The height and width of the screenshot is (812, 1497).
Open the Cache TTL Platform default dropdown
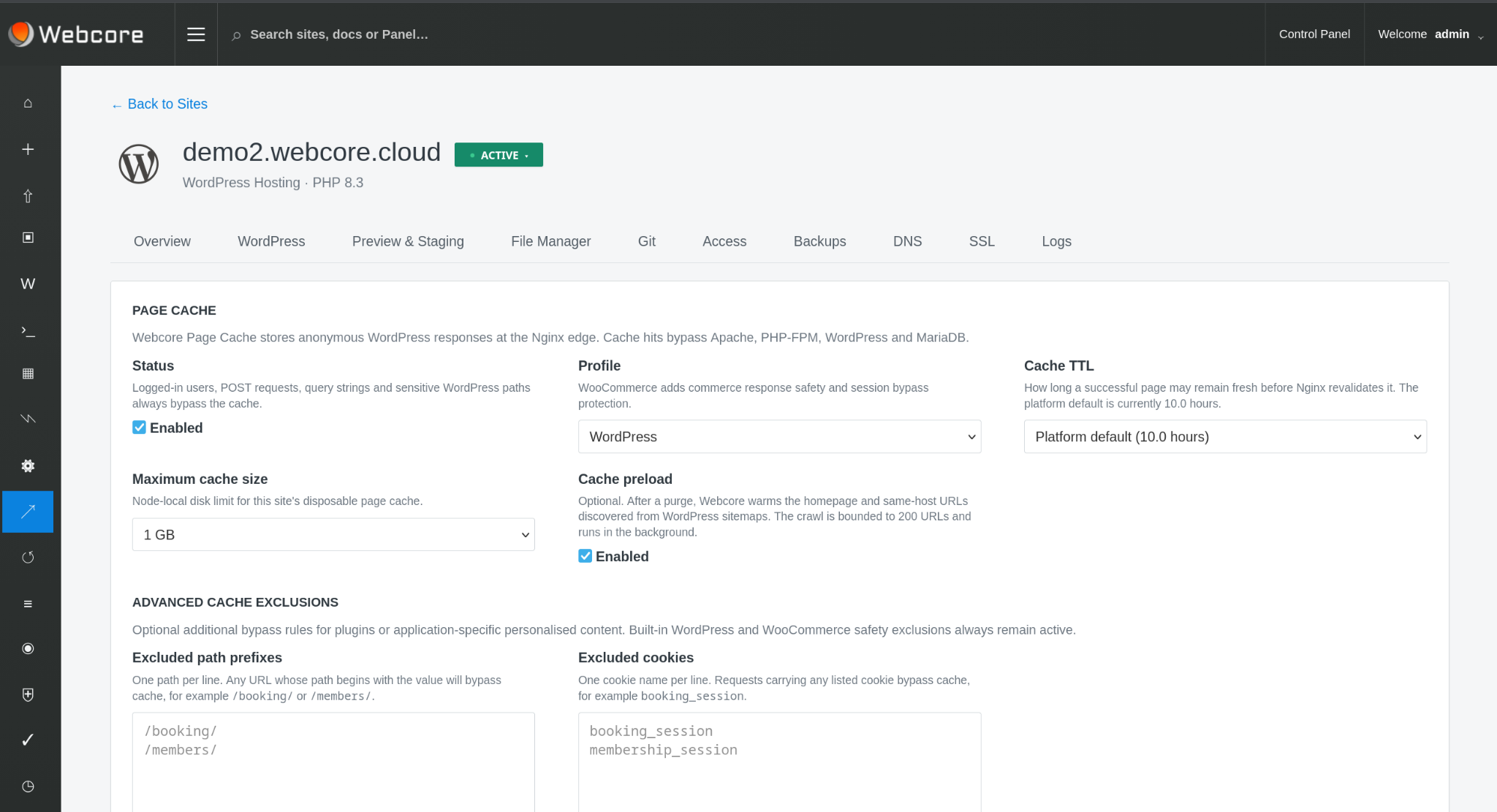[1225, 436]
